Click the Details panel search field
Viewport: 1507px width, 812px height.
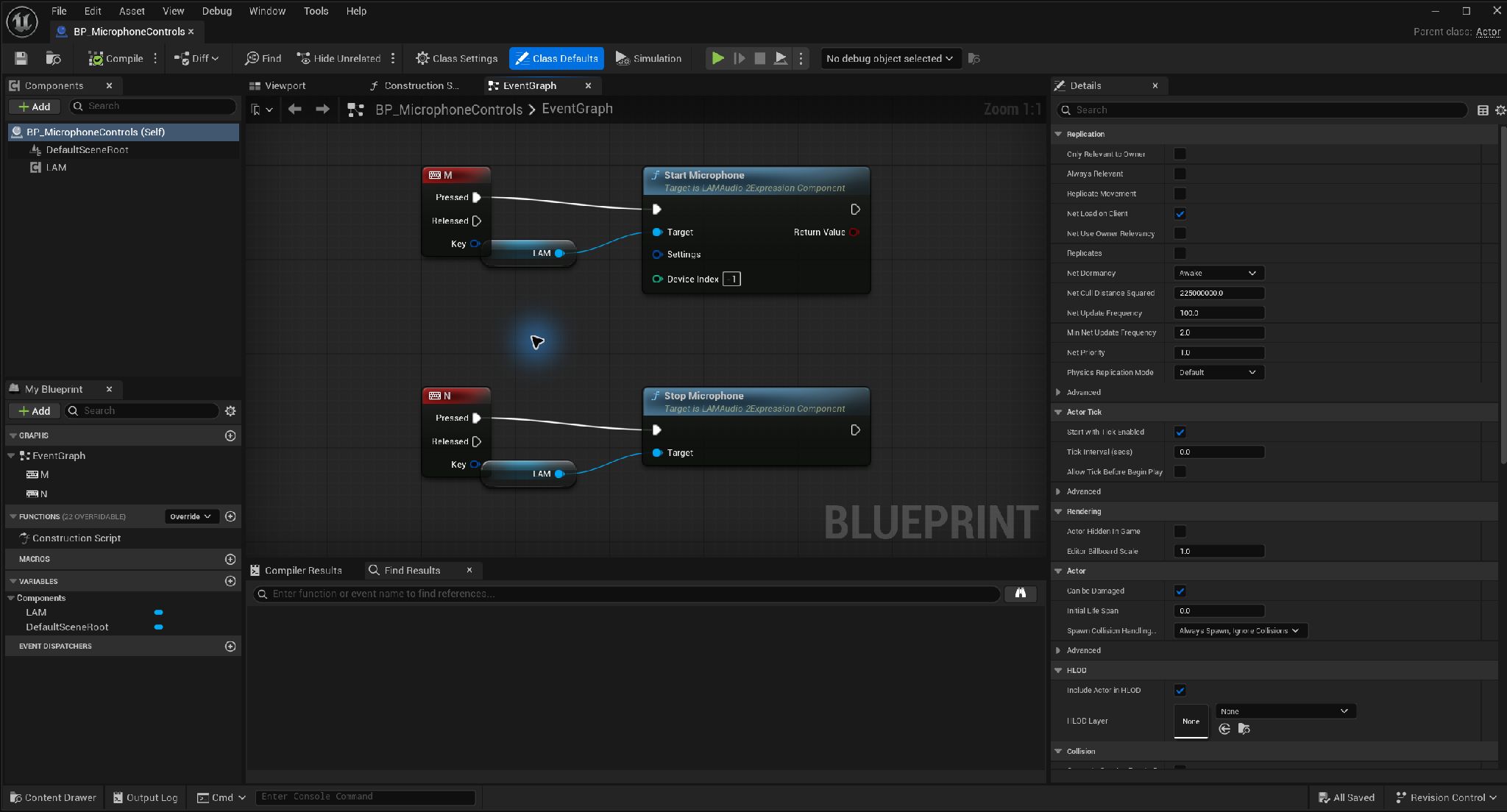(x=1263, y=110)
